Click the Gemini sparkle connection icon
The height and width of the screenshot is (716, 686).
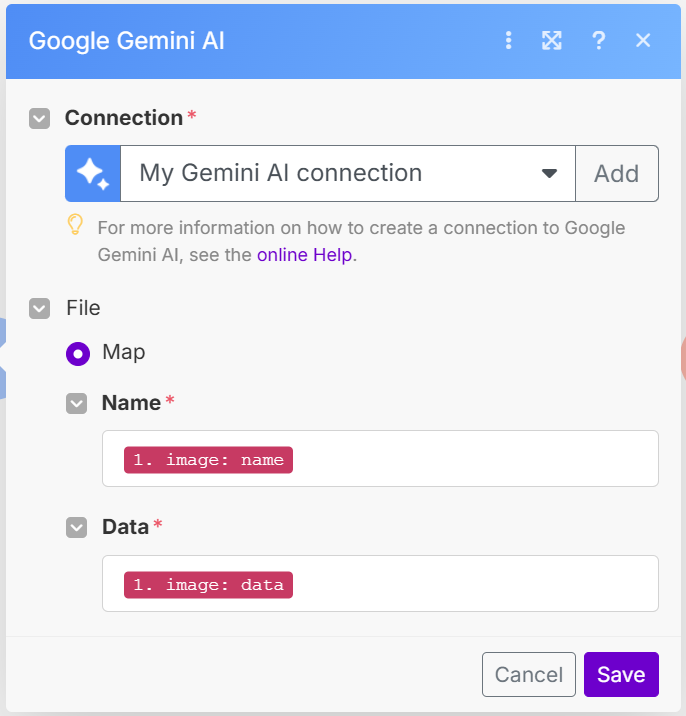[x=93, y=174]
